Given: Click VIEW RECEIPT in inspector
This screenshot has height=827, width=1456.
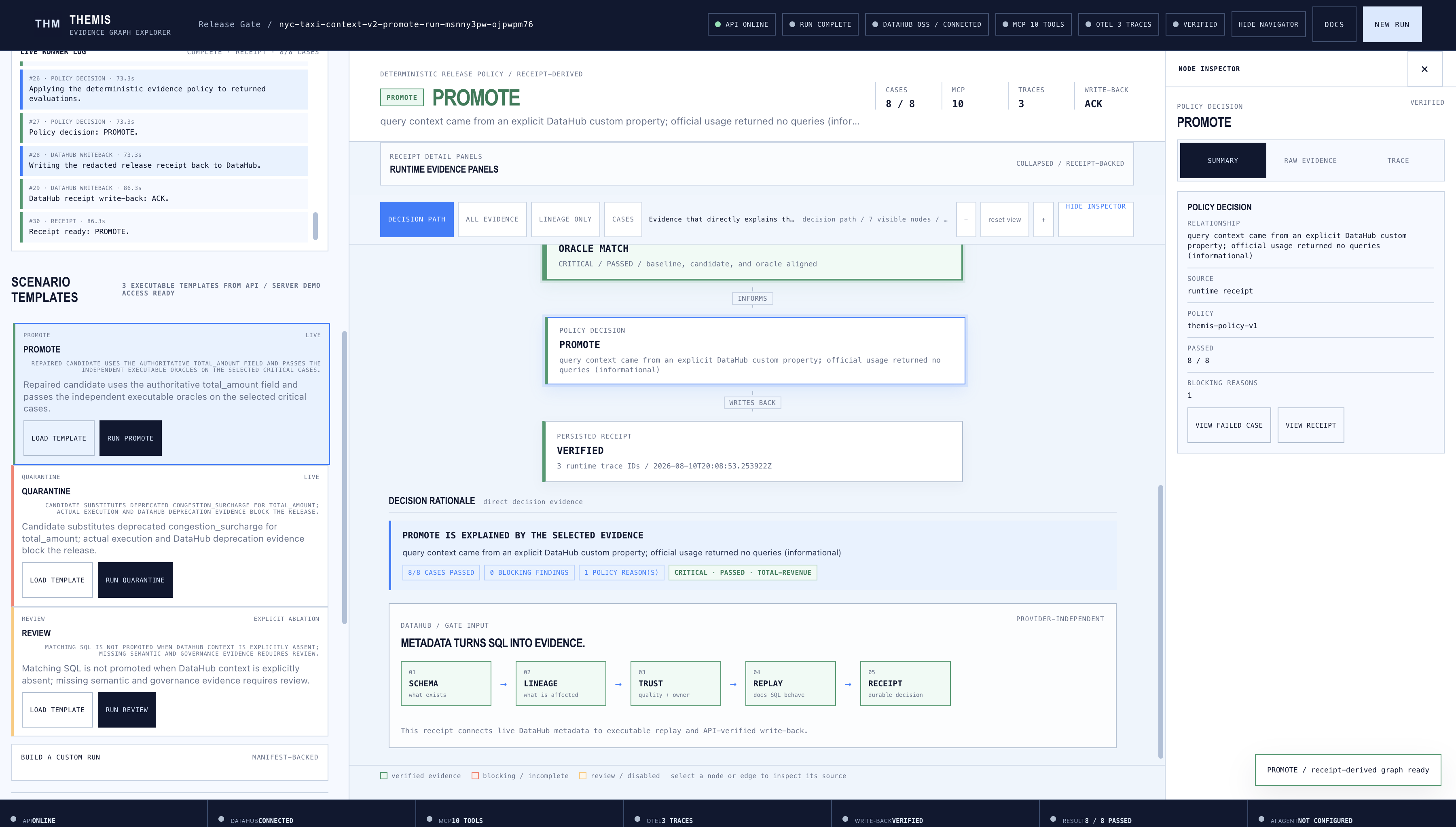Looking at the screenshot, I should [x=1310, y=425].
